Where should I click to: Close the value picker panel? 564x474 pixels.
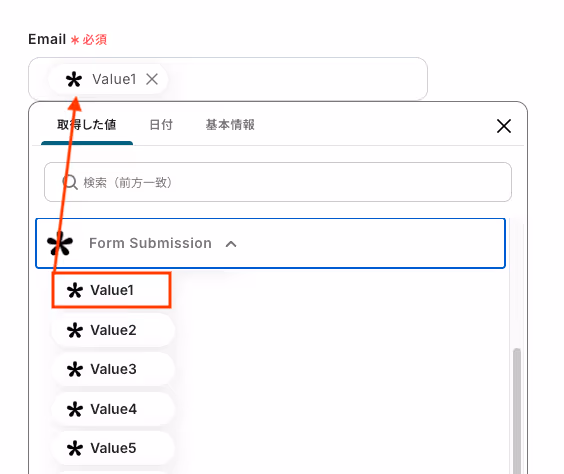504,126
